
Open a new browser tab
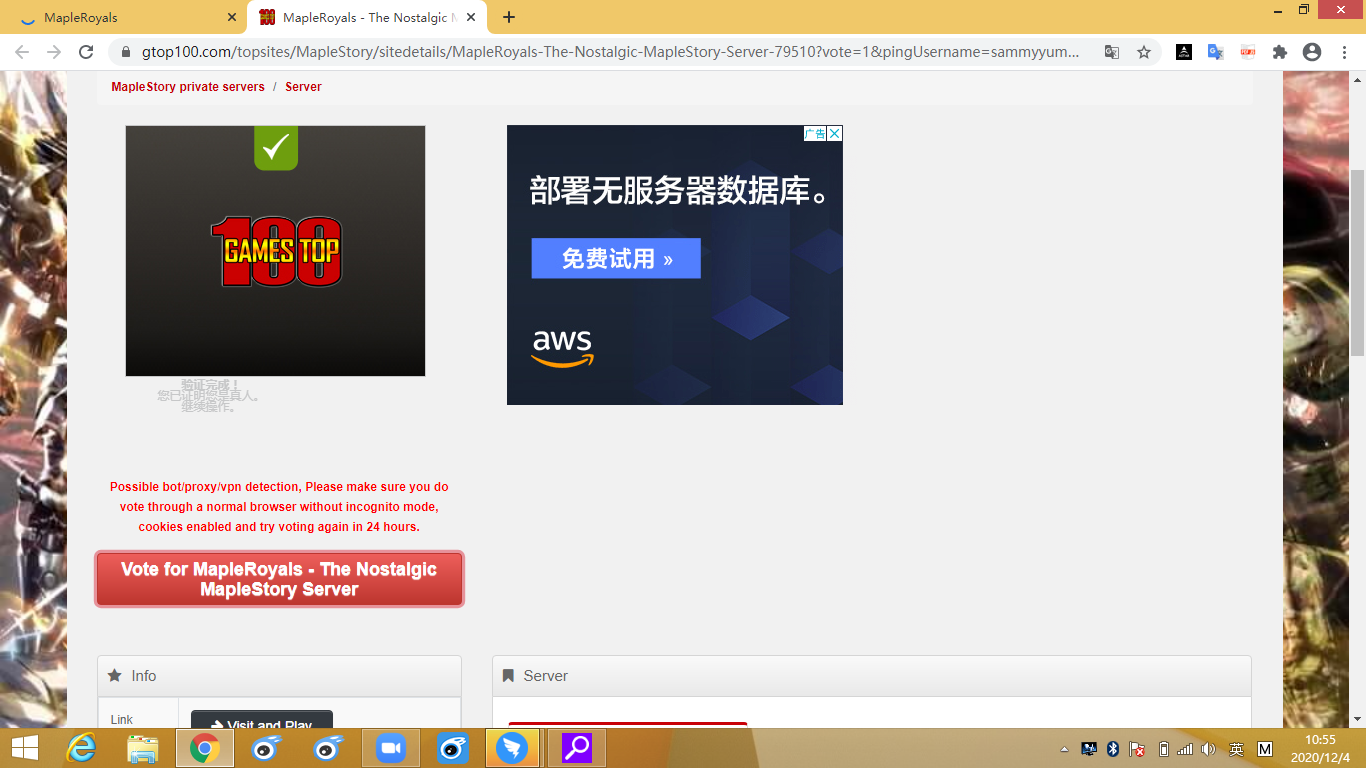[x=509, y=17]
